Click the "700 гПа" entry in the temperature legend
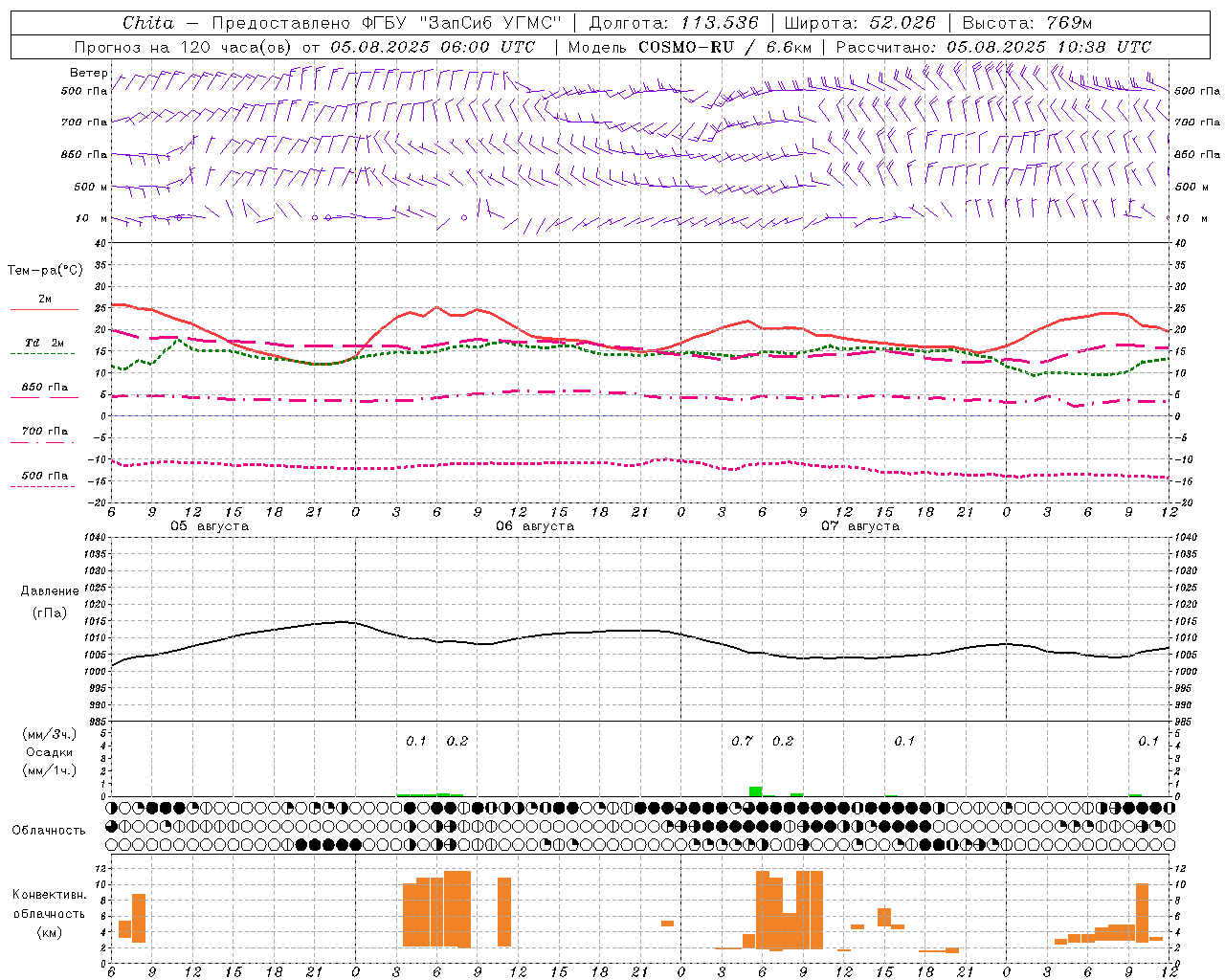This screenshot has width=1225, height=980. [44, 432]
